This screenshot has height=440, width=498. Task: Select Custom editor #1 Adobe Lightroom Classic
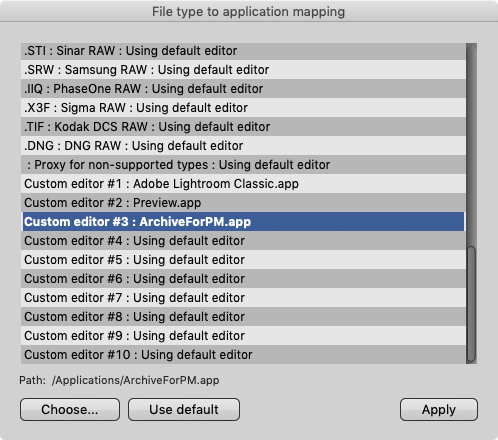coord(243,184)
